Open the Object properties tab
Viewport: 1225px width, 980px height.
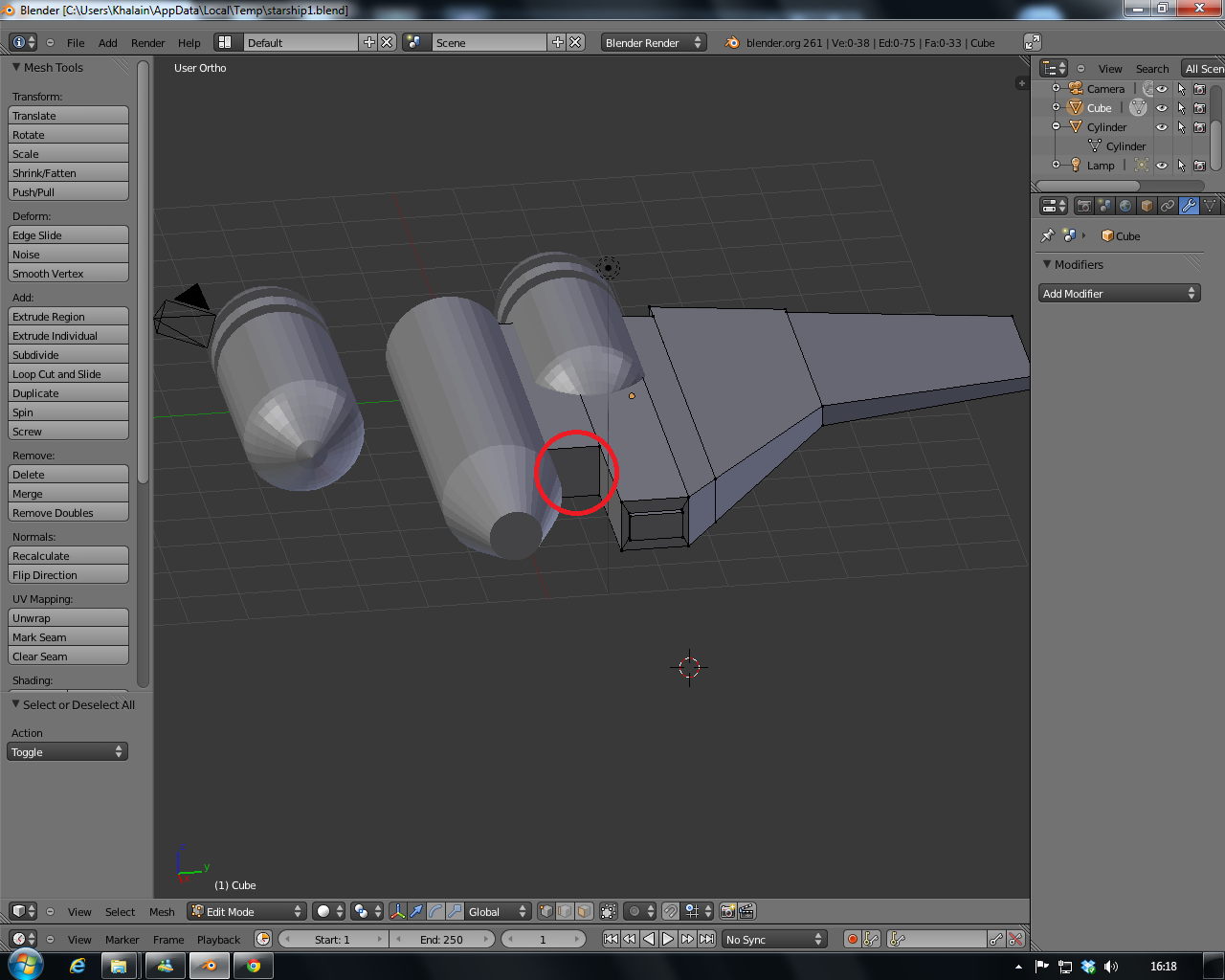tap(1147, 206)
